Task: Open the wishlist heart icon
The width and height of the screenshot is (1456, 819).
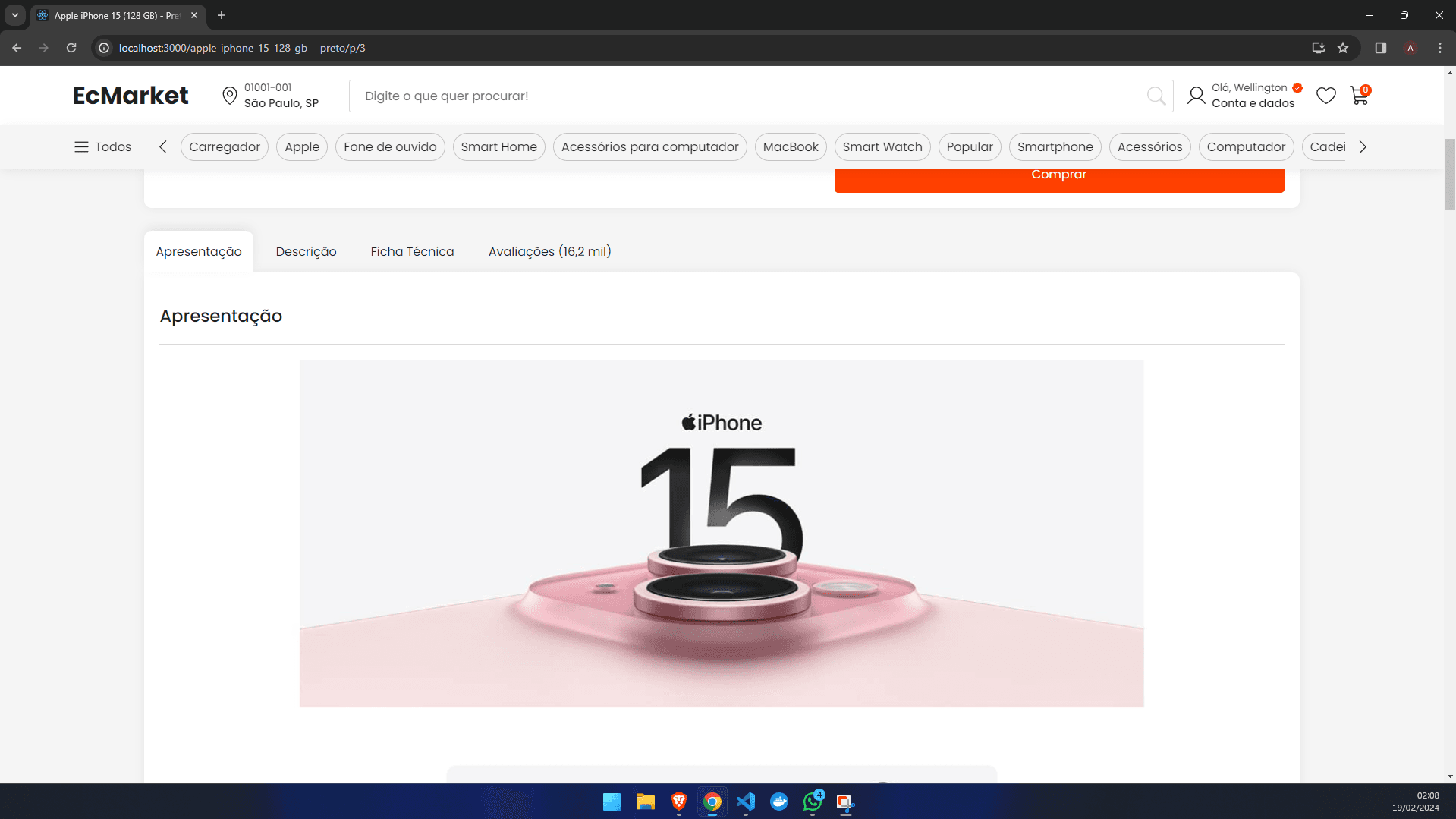Action: [x=1326, y=96]
